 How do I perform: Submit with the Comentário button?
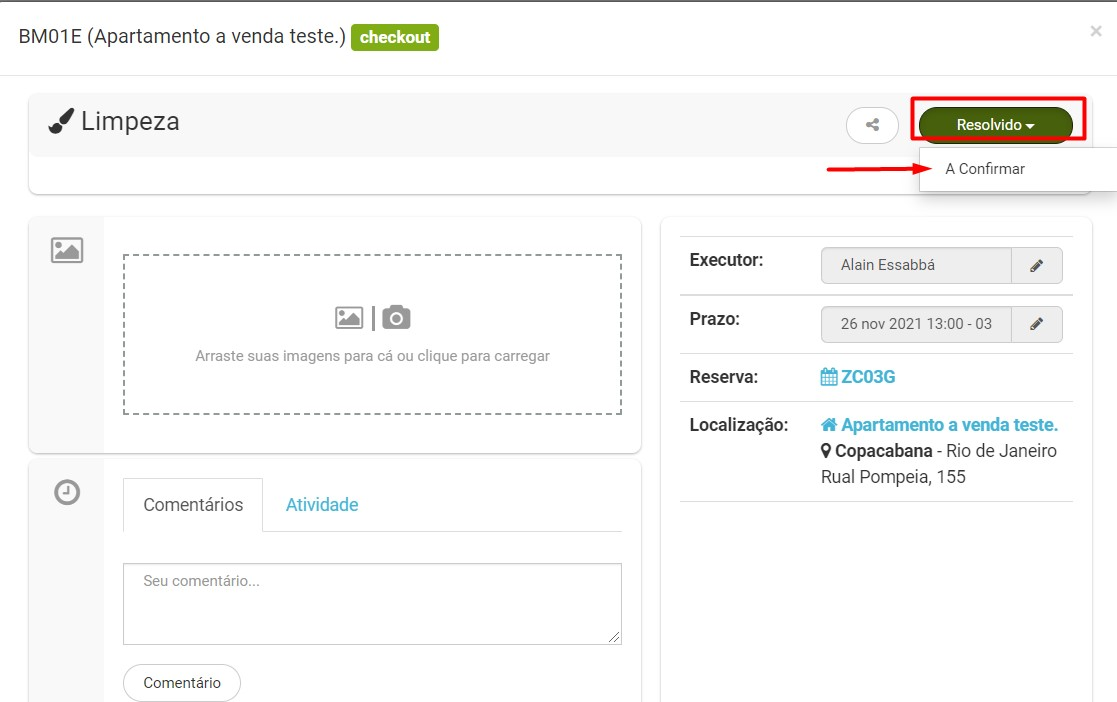(x=182, y=683)
